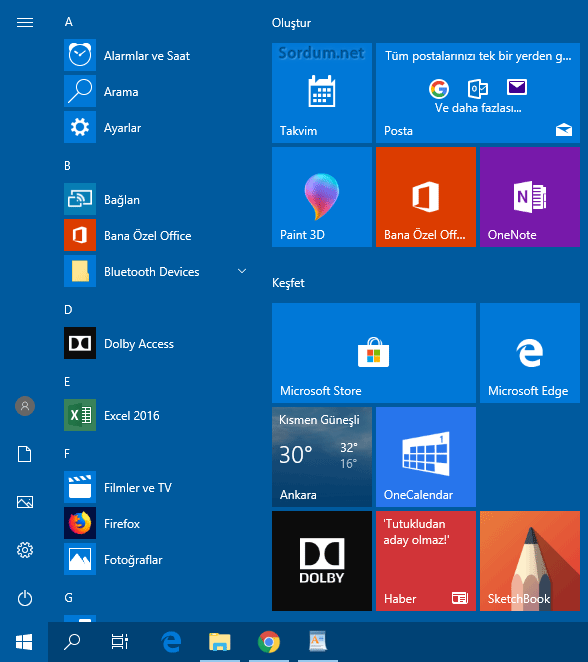Launch Dolby Access from the app list
The width and height of the screenshot is (588, 662).
[x=80, y=343]
